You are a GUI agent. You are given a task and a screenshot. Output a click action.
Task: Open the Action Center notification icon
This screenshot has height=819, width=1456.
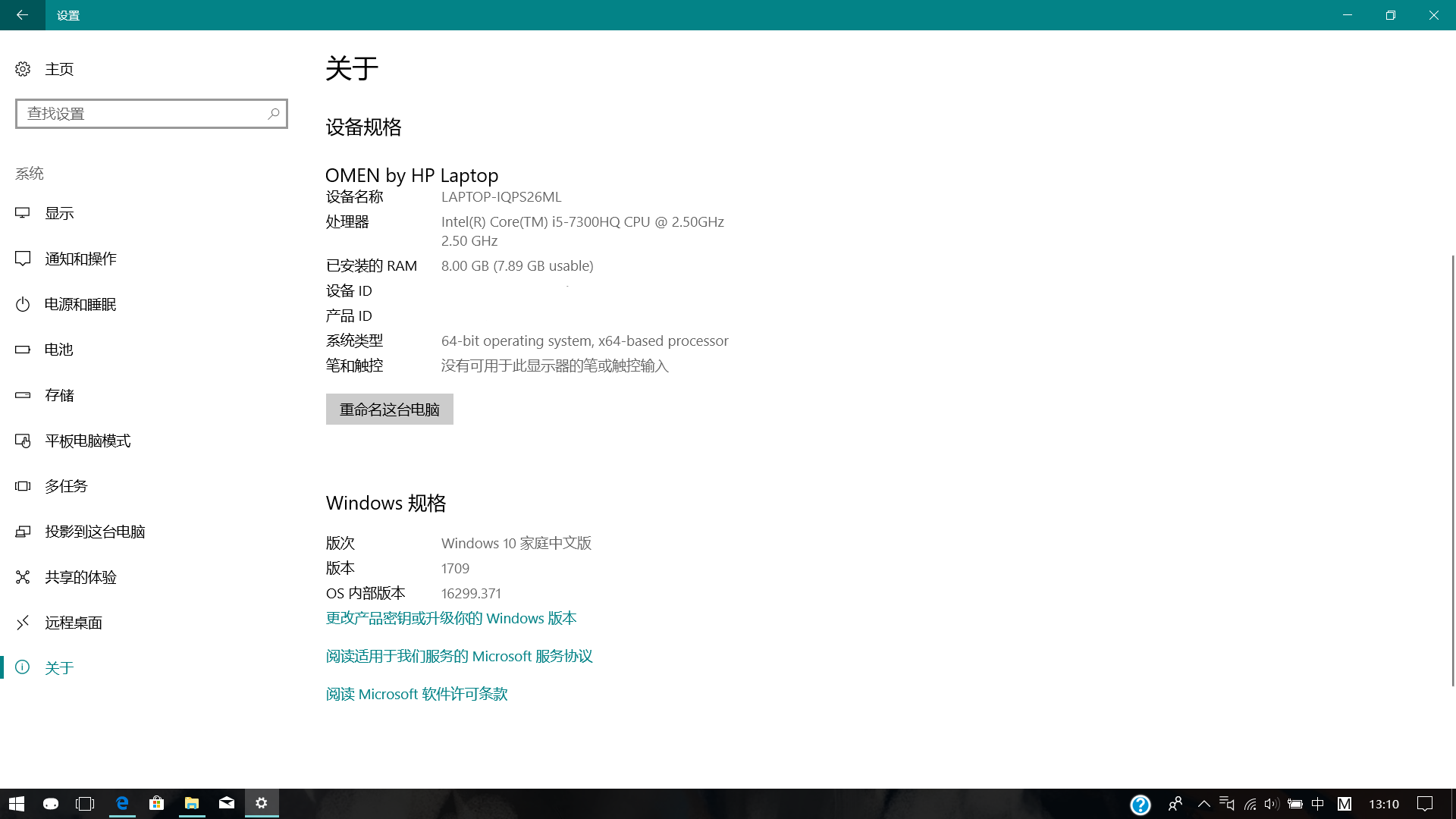point(1425,805)
